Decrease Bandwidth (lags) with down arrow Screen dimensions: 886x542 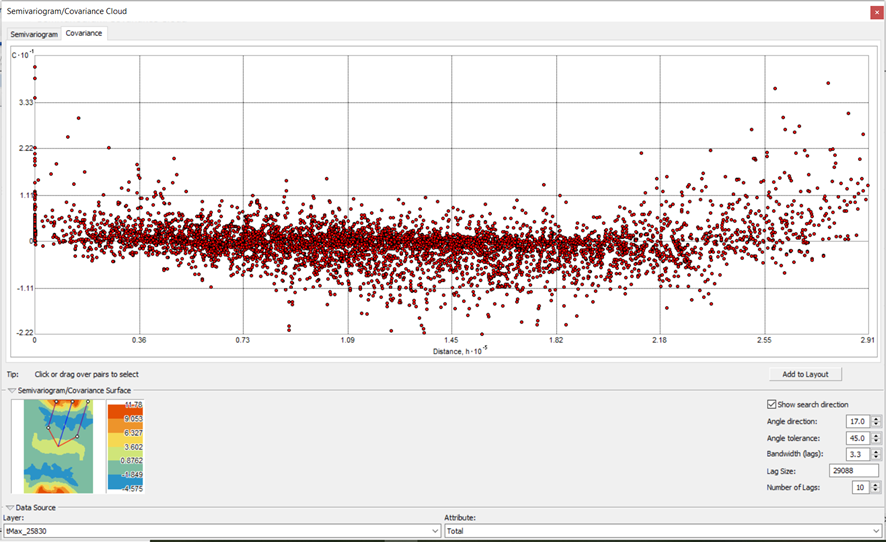tap(876, 458)
